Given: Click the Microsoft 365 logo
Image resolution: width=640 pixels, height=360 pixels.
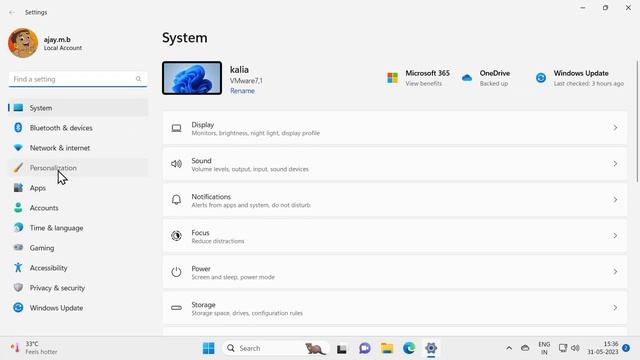Looking at the screenshot, I should tap(392, 78).
